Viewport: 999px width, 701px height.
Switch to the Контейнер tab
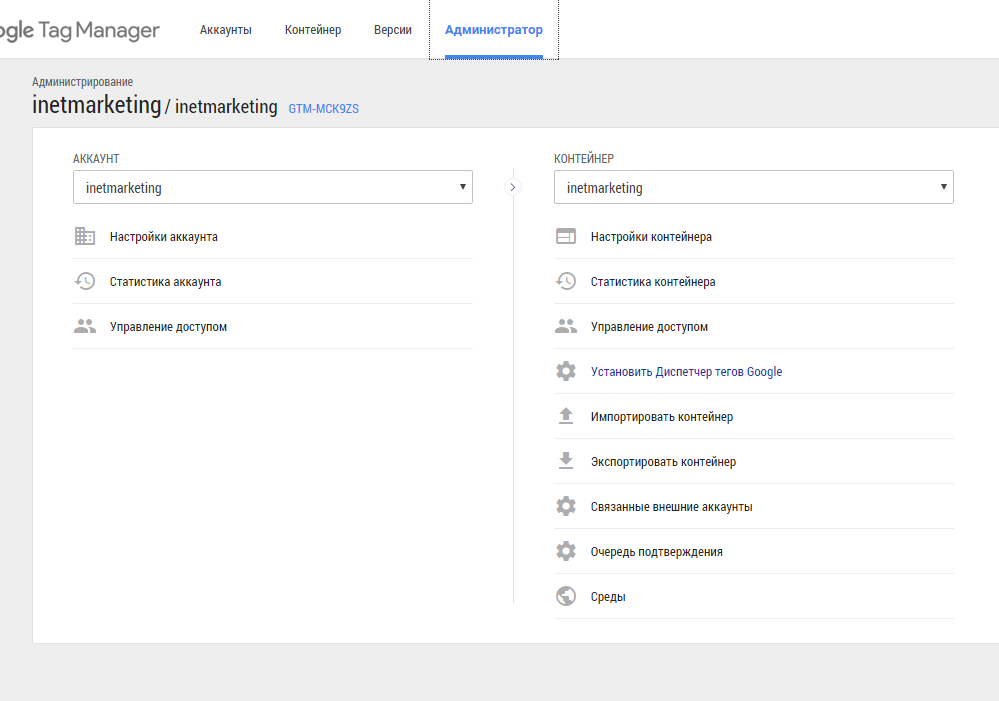pos(313,30)
